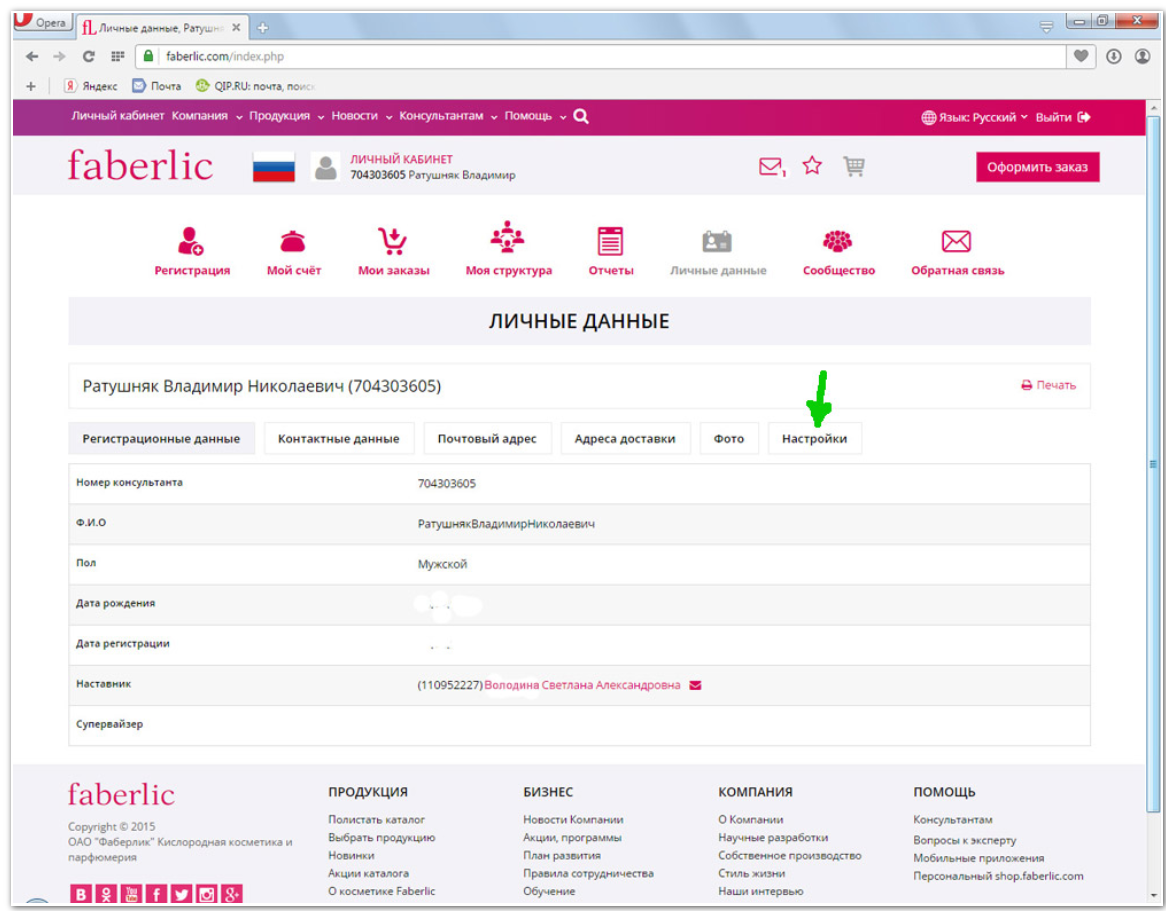Open the YouTube icon in footer
Viewport: 1172px width, 911px height.
[131, 894]
